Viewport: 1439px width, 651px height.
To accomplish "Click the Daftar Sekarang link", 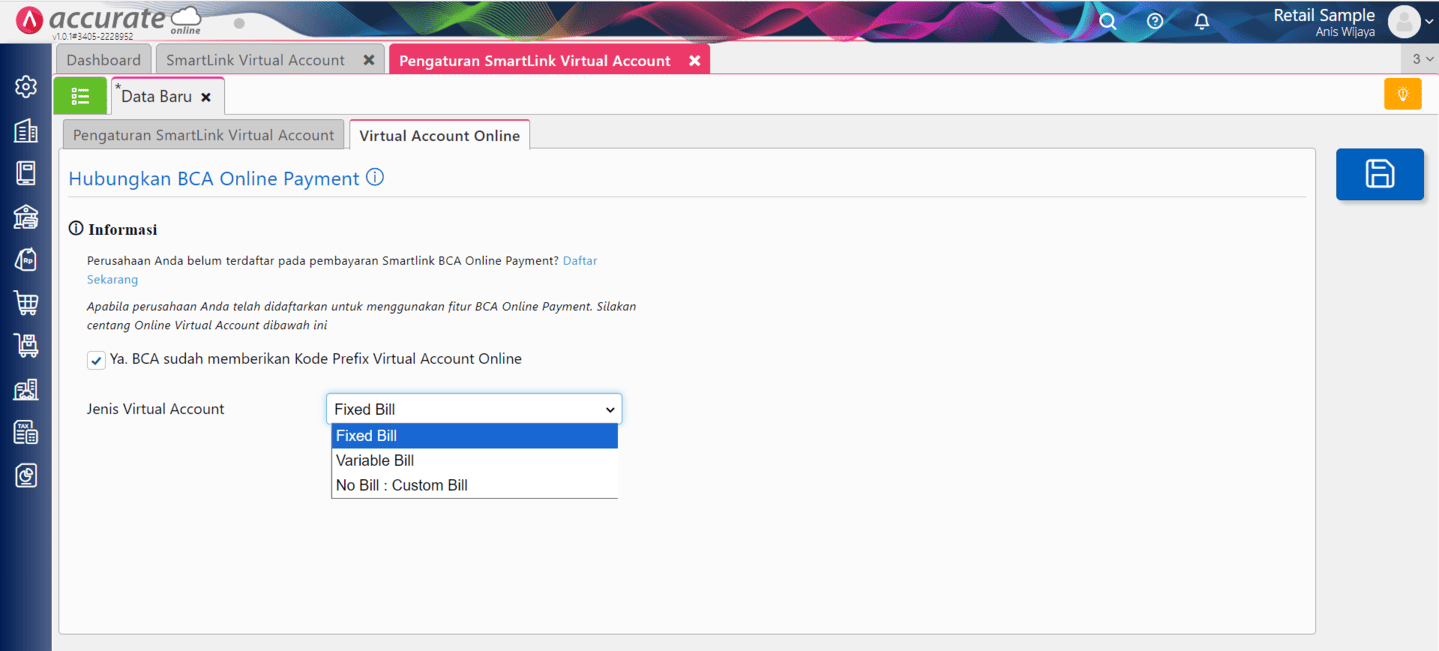I will [580, 261].
